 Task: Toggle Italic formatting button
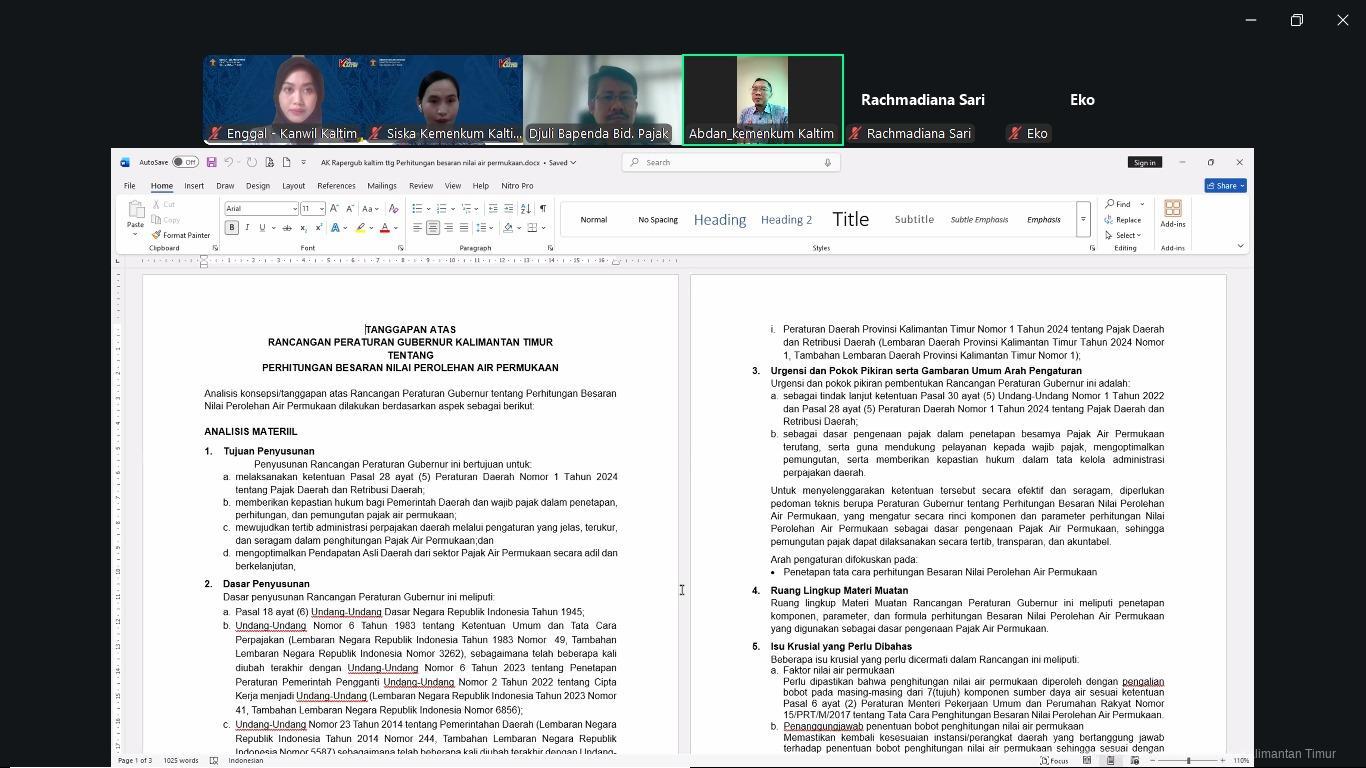(247, 228)
